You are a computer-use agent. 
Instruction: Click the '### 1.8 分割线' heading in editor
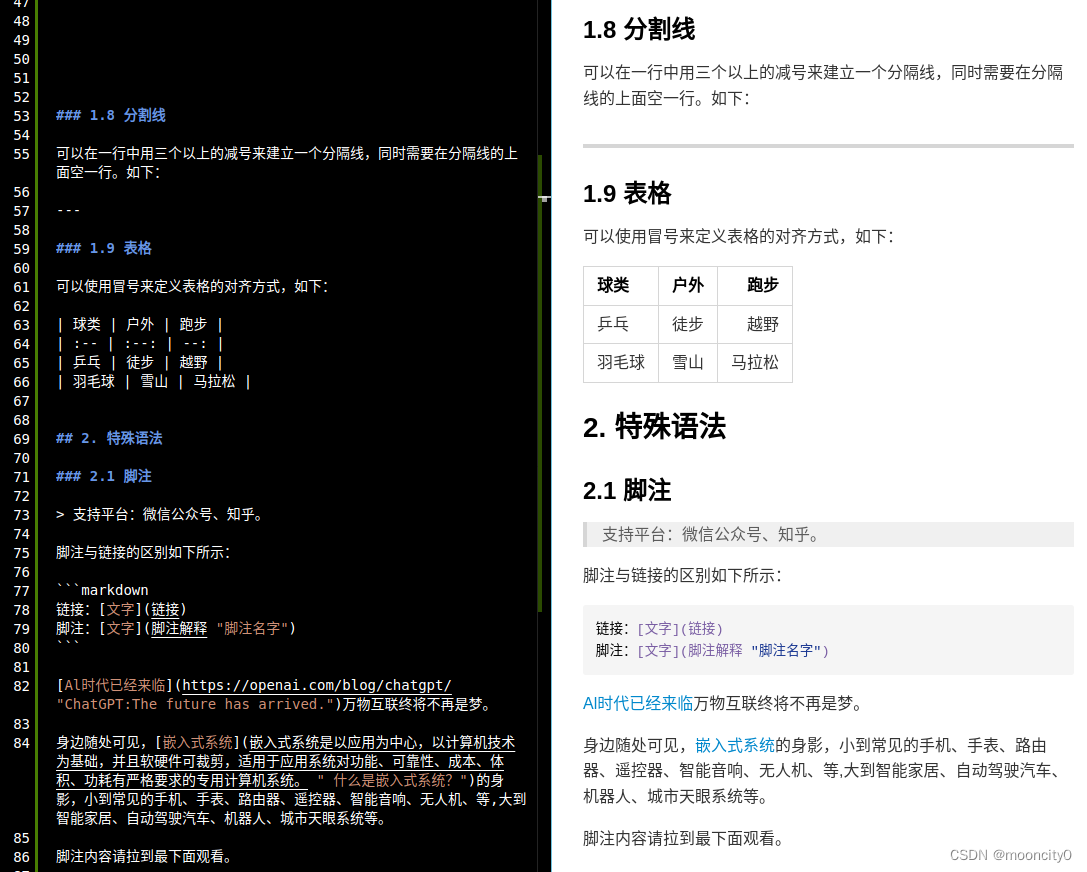pos(111,115)
